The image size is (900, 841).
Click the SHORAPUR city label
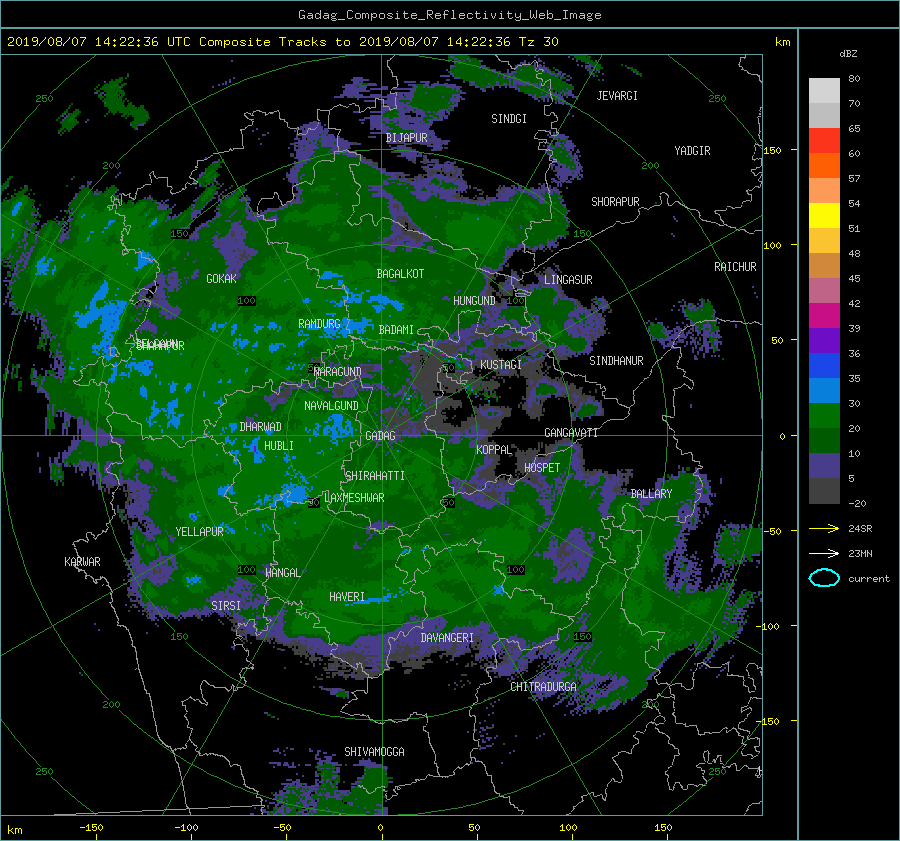tap(615, 202)
